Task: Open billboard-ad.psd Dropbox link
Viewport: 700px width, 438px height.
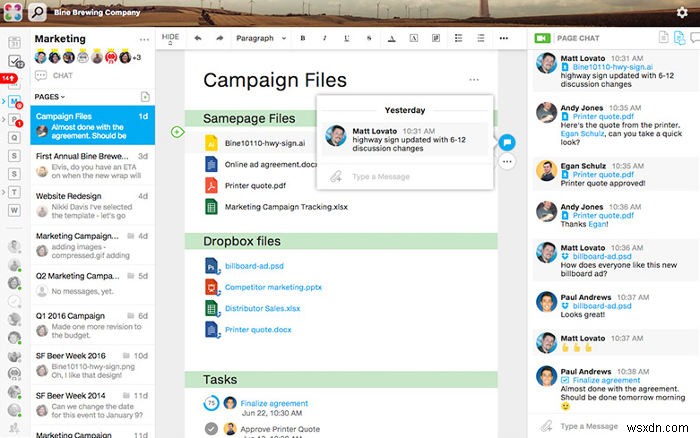Action: pyautogui.click(x=254, y=266)
